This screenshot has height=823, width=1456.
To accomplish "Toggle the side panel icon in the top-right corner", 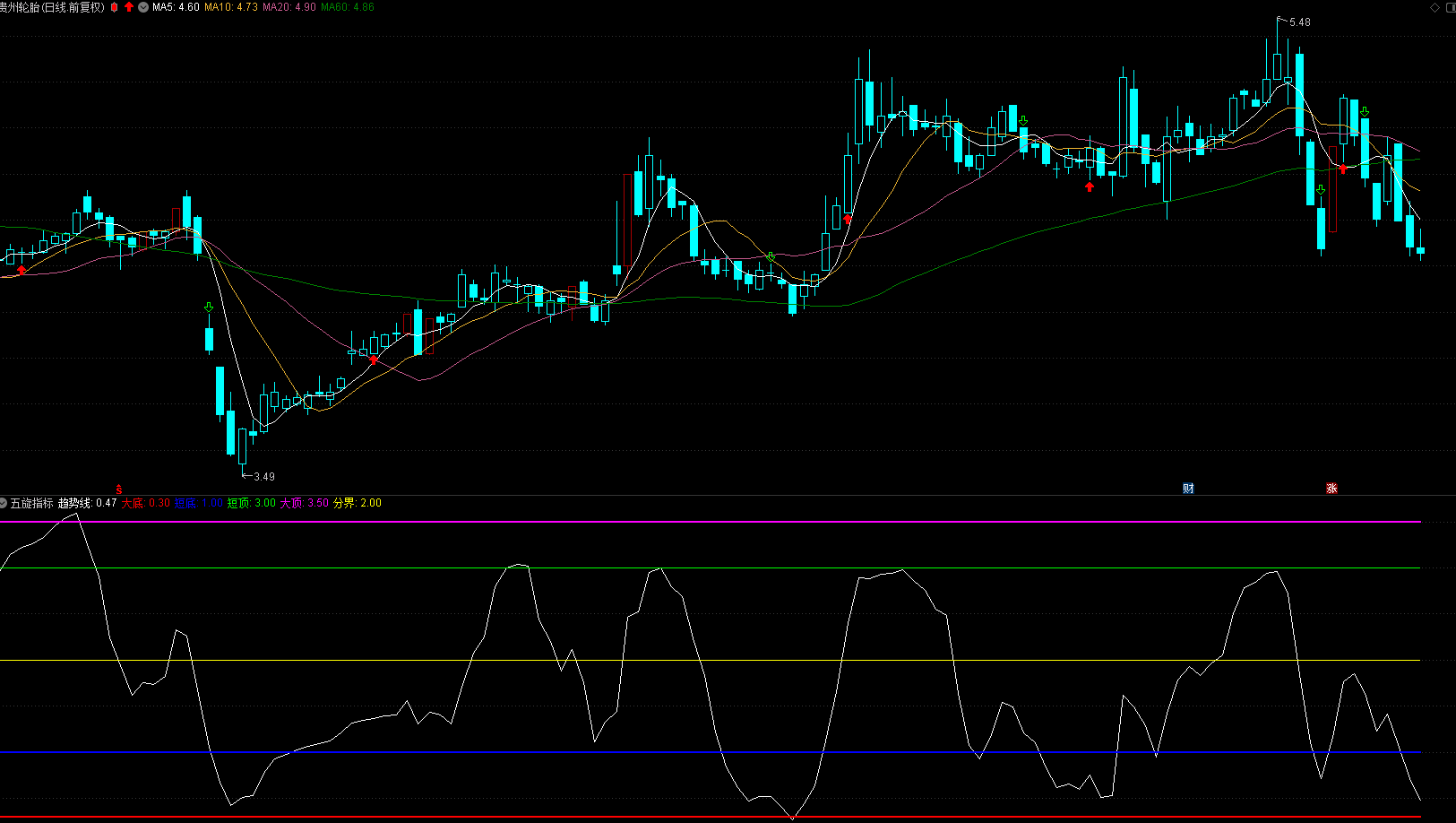I will click(x=1451, y=7).
